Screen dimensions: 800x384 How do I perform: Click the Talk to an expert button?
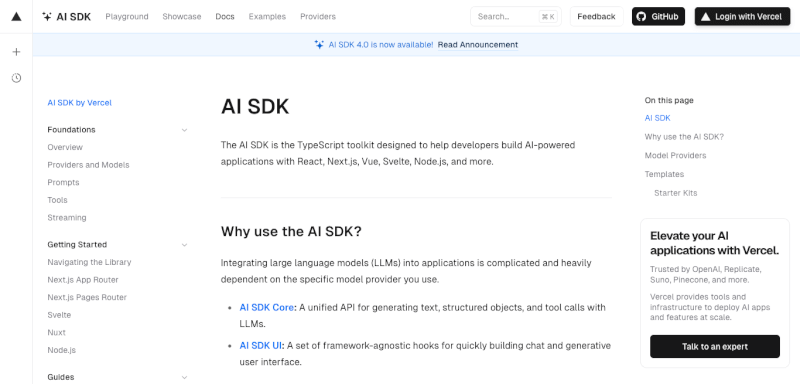[715, 346]
